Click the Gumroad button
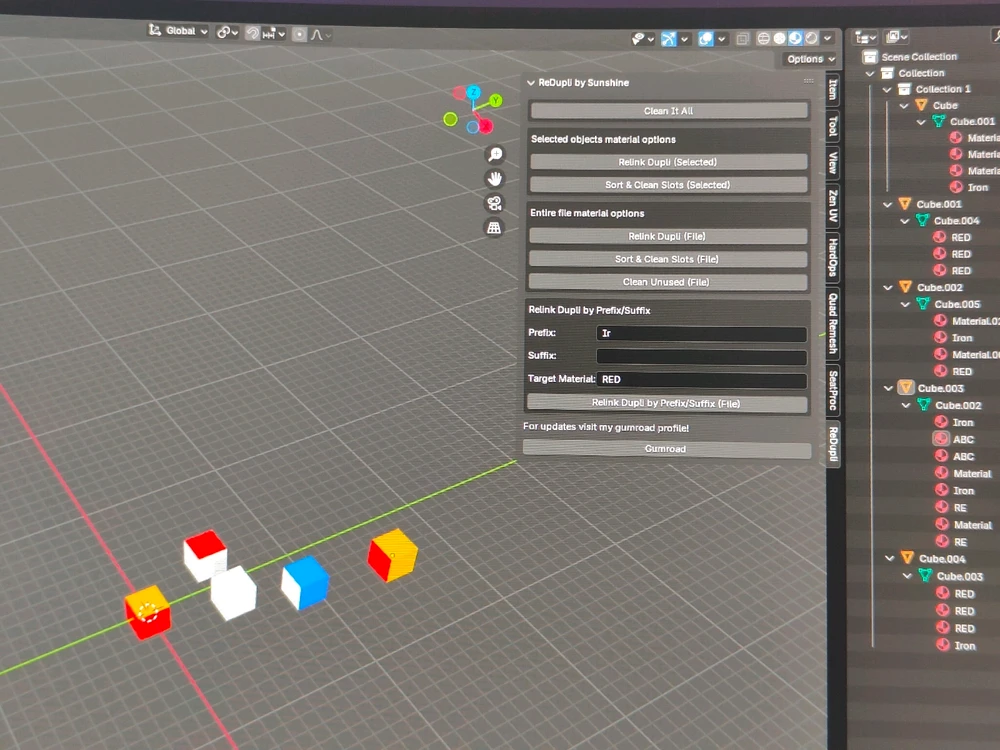The image size is (1000, 750). [666, 449]
